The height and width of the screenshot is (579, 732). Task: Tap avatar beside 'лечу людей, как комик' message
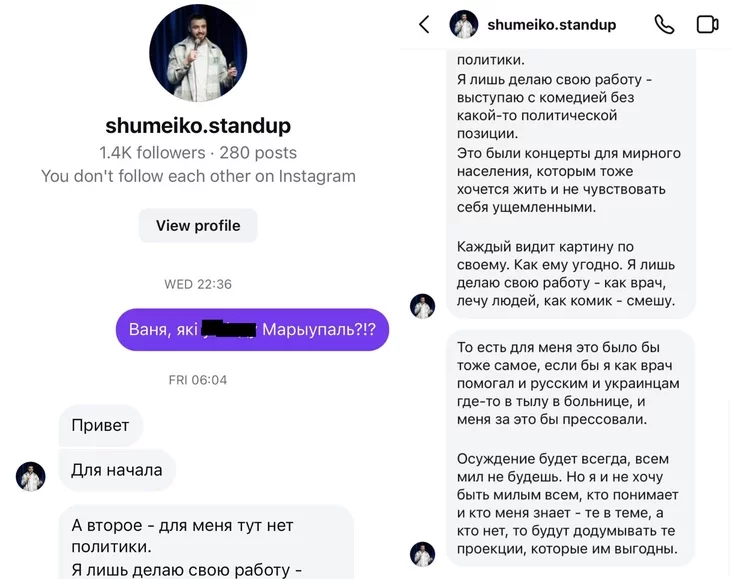point(422,306)
